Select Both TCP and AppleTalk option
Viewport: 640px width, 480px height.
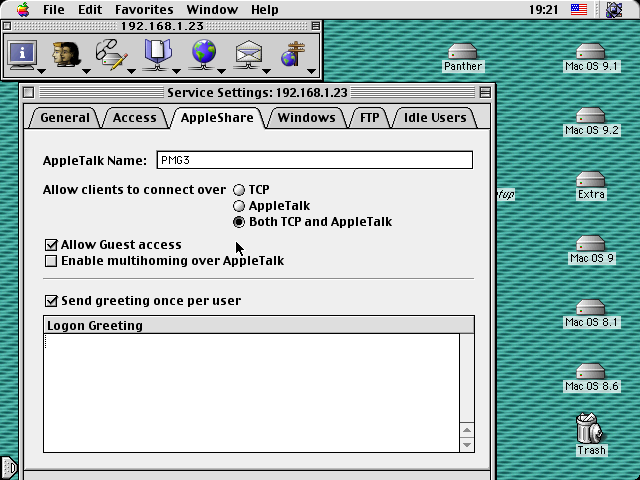[239, 222]
